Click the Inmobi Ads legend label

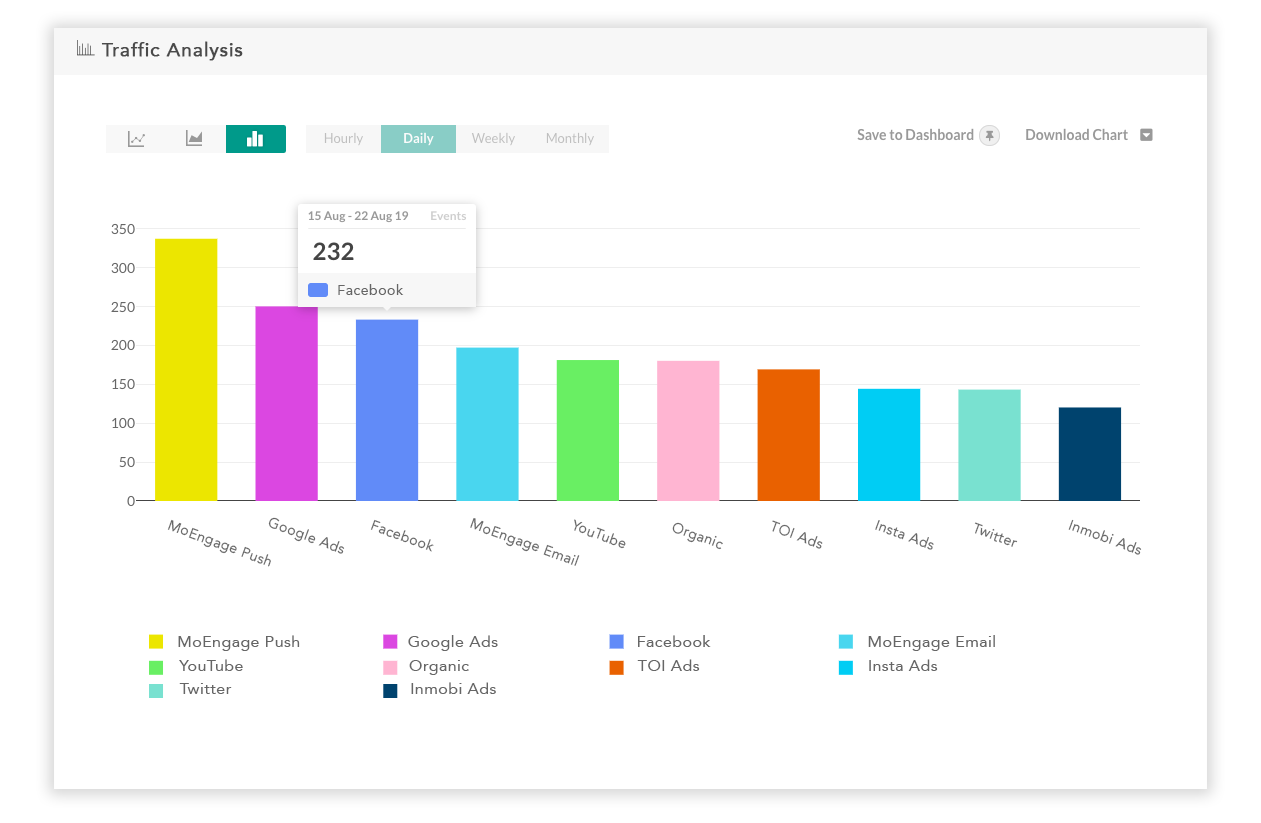(453, 689)
